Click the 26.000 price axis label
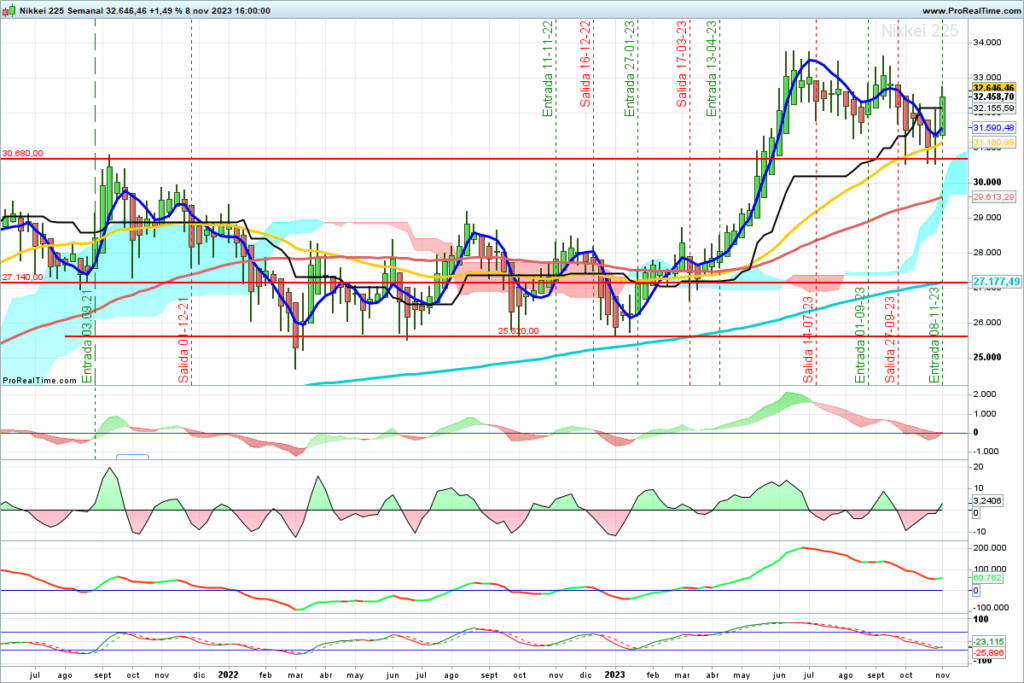 tap(987, 323)
